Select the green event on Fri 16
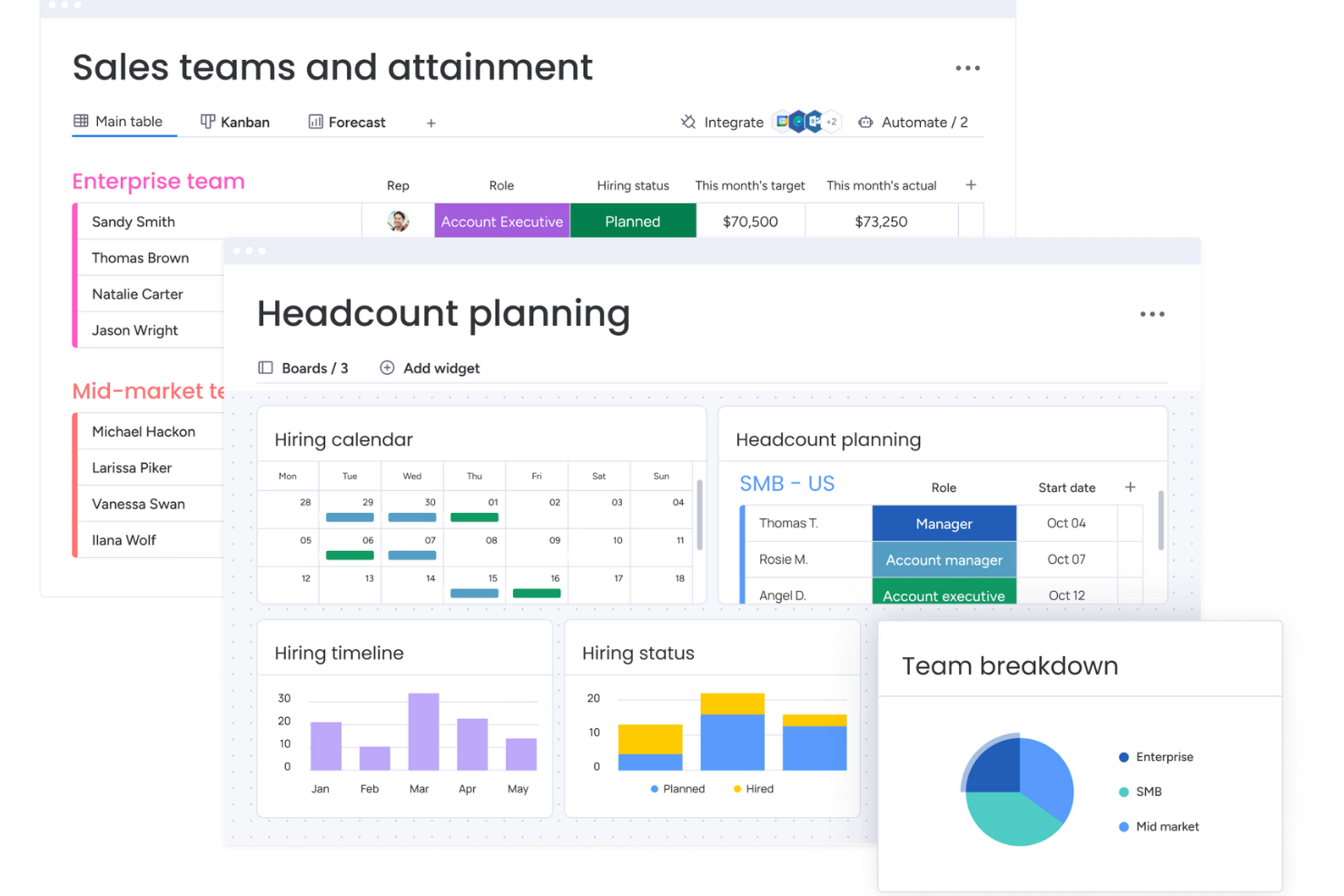 [x=537, y=593]
